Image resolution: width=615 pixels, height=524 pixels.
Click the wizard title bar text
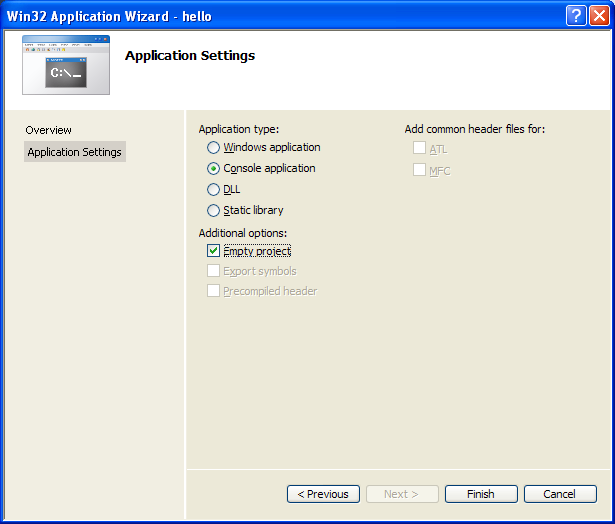pyautogui.click(x=109, y=16)
